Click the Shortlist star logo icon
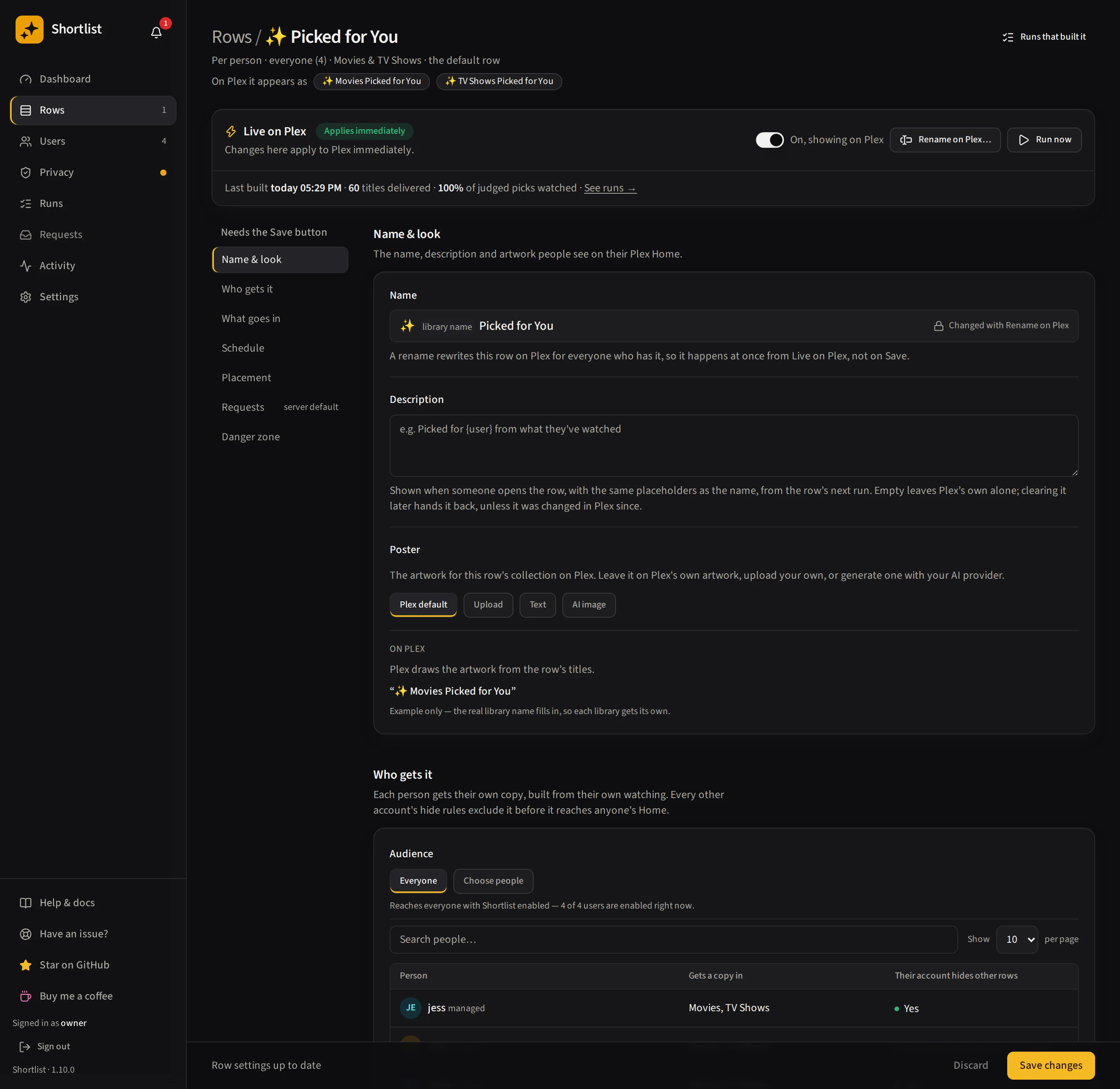 pos(29,29)
